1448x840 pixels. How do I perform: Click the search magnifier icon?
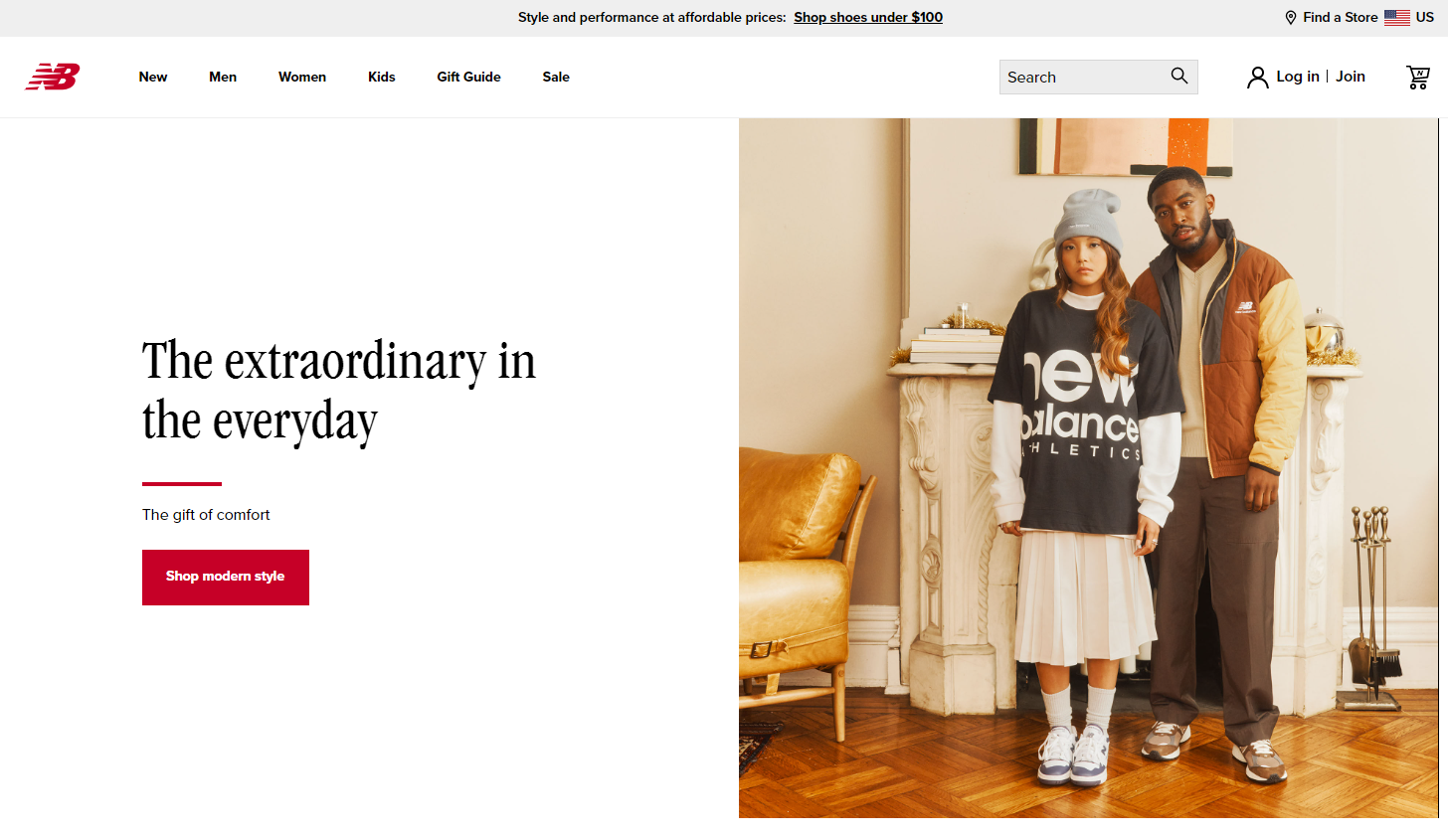point(1179,76)
